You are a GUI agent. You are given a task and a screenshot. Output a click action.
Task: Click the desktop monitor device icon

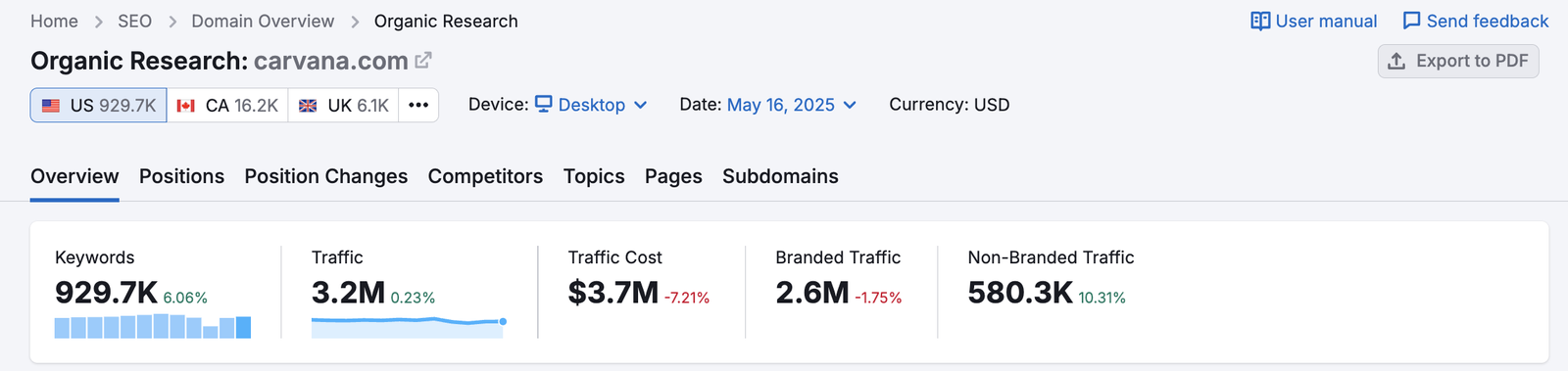tap(544, 104)
